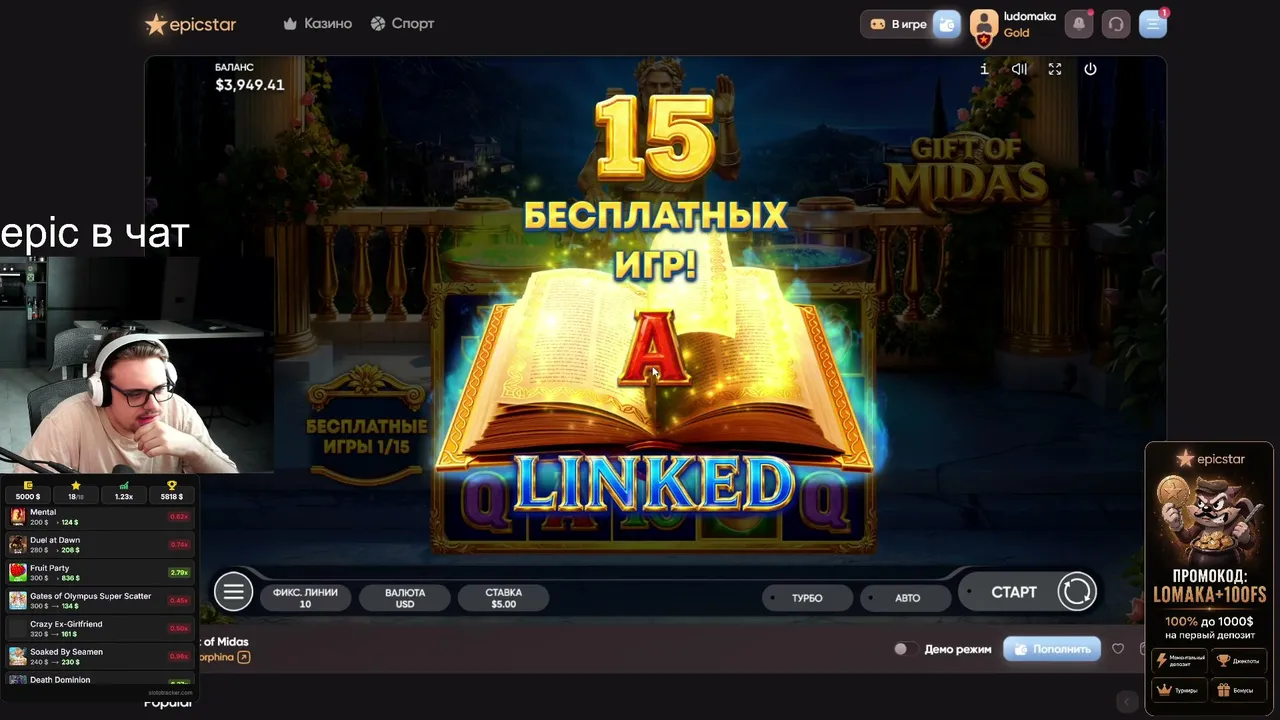This screenshot has width=1280, height=720.
Task: Select Gates of Olympus Super Scatter row
Action: coord(100,601)
